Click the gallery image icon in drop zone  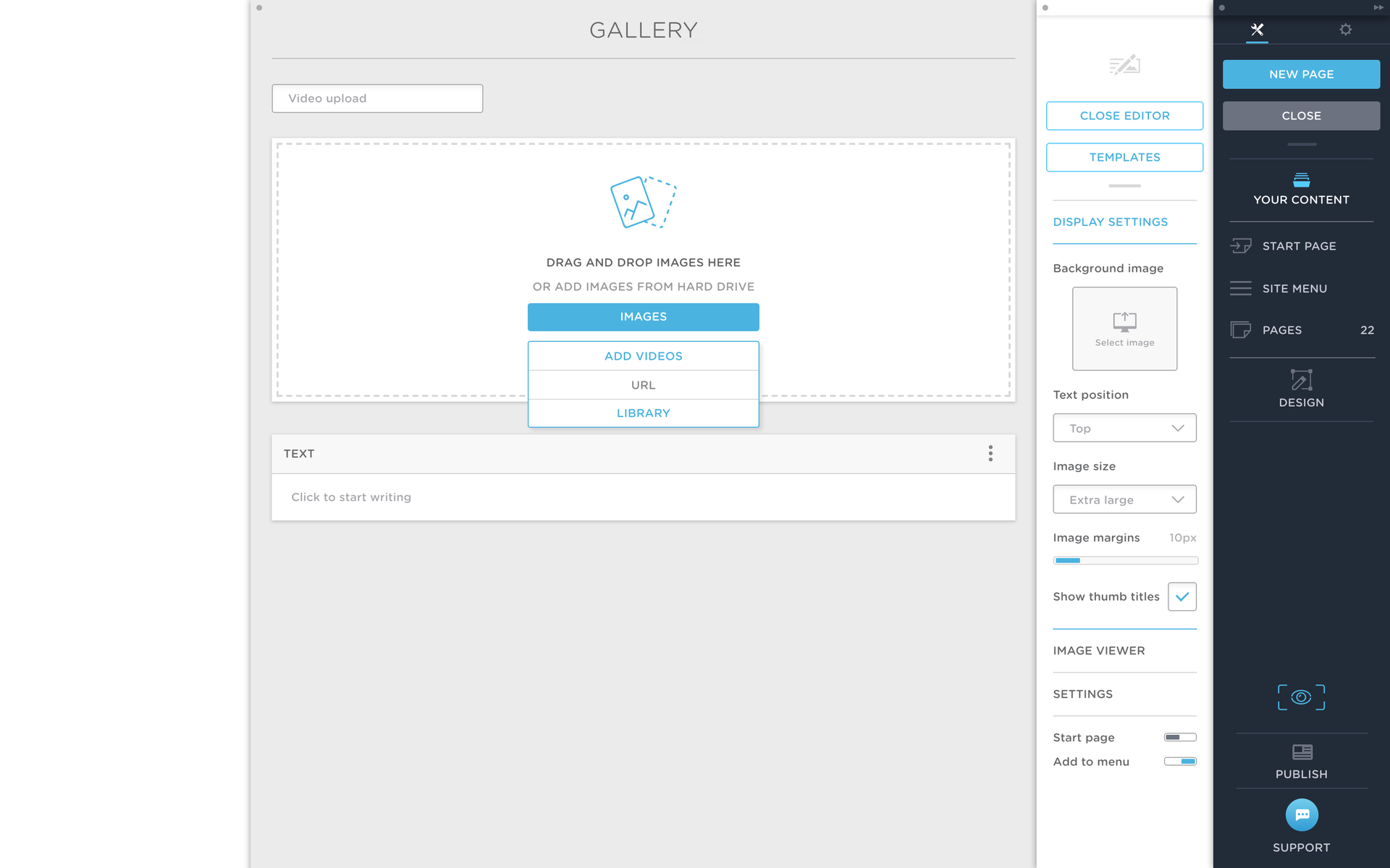[x=643, y=202]
